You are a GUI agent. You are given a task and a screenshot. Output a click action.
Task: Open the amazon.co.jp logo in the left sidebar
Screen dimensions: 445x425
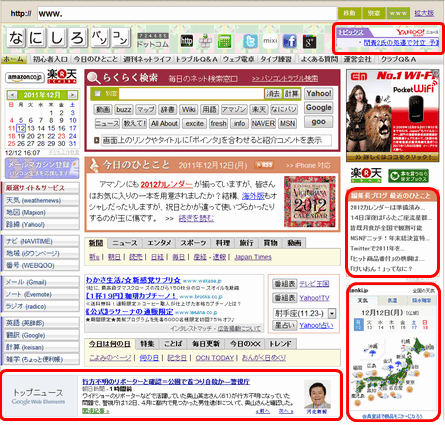click(25, 77)
